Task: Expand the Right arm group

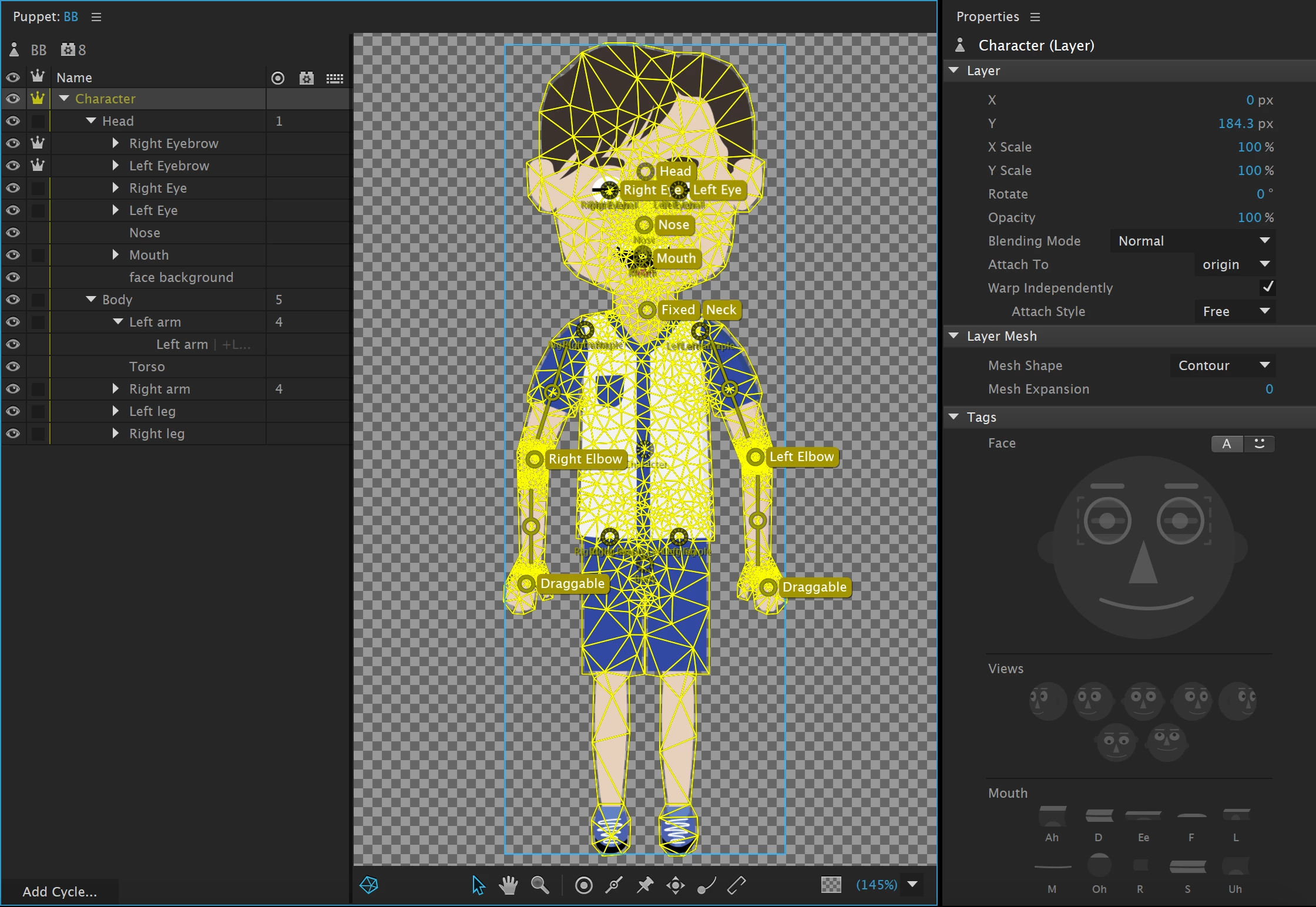Action: [116, 389]
